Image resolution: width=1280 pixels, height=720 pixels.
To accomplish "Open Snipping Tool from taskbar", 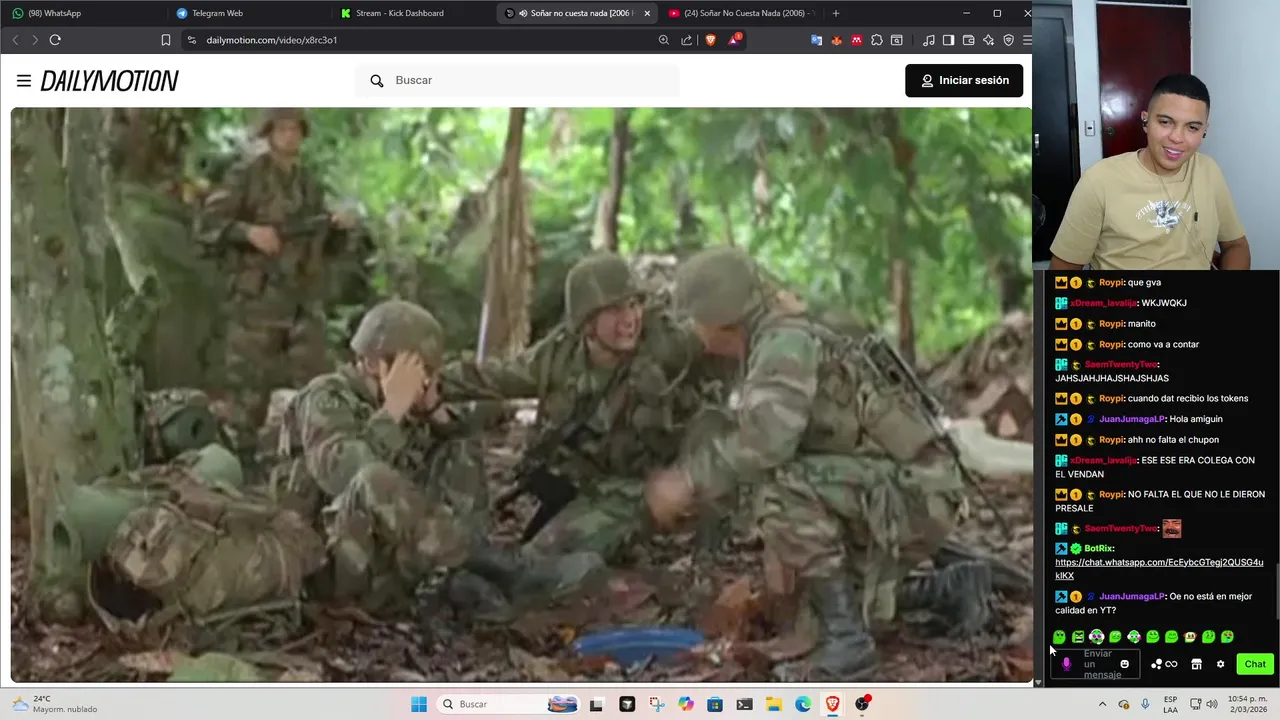I will click(x=656, y=704).
